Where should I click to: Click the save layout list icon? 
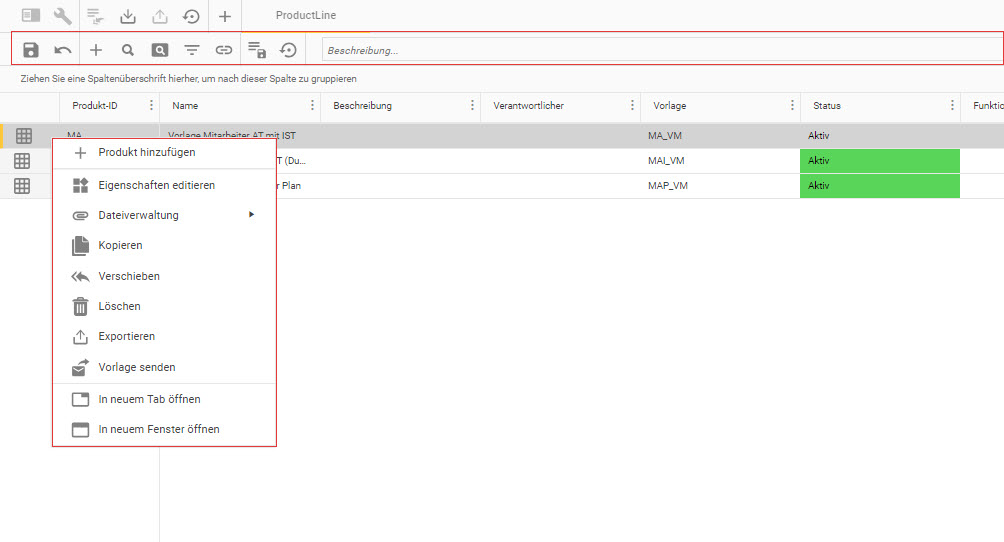click(256, 49)
